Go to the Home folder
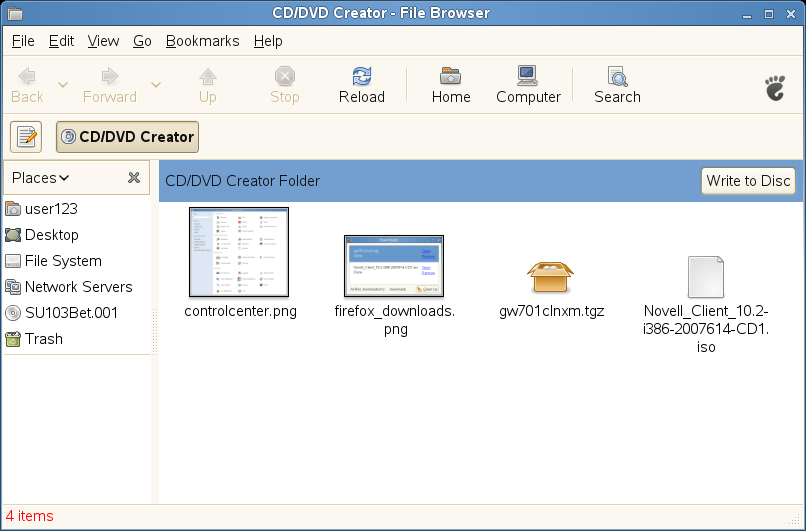The width and height of the screenshot is (806, 531). [451, 85]
